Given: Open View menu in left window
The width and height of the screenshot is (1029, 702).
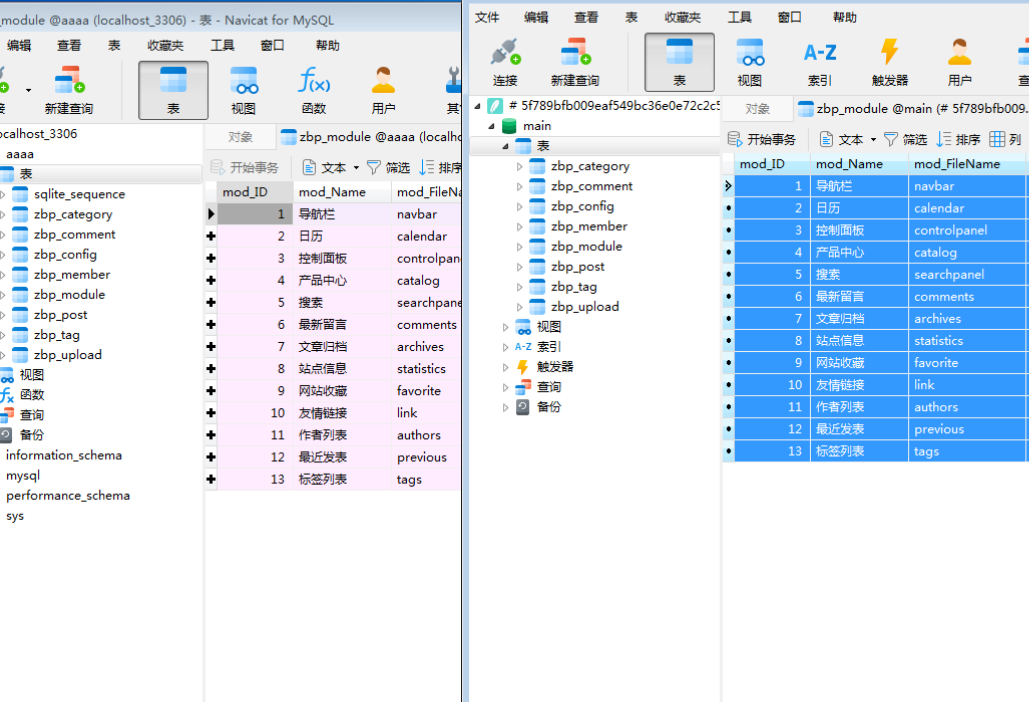Looking at the screenshot, I should tap(69, 45).
